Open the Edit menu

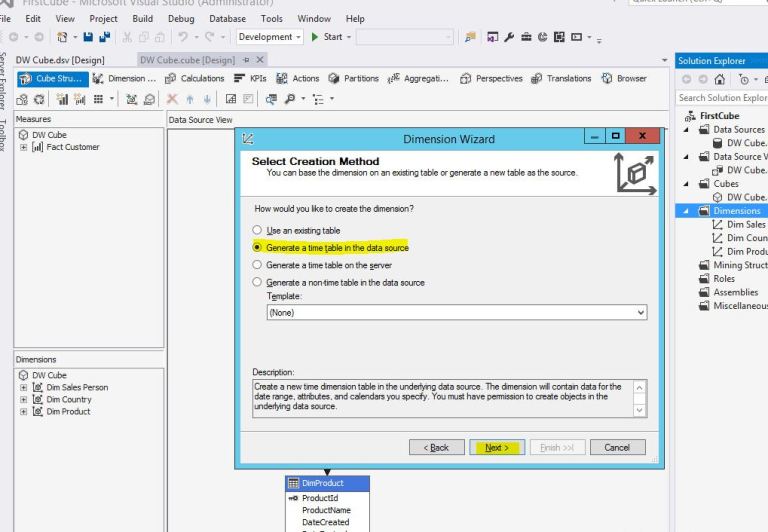[x=33, y=19]
